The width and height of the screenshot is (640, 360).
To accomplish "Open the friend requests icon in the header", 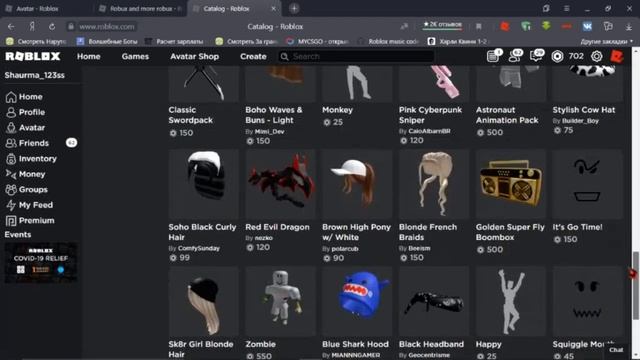I will click(x=515, y=56).
